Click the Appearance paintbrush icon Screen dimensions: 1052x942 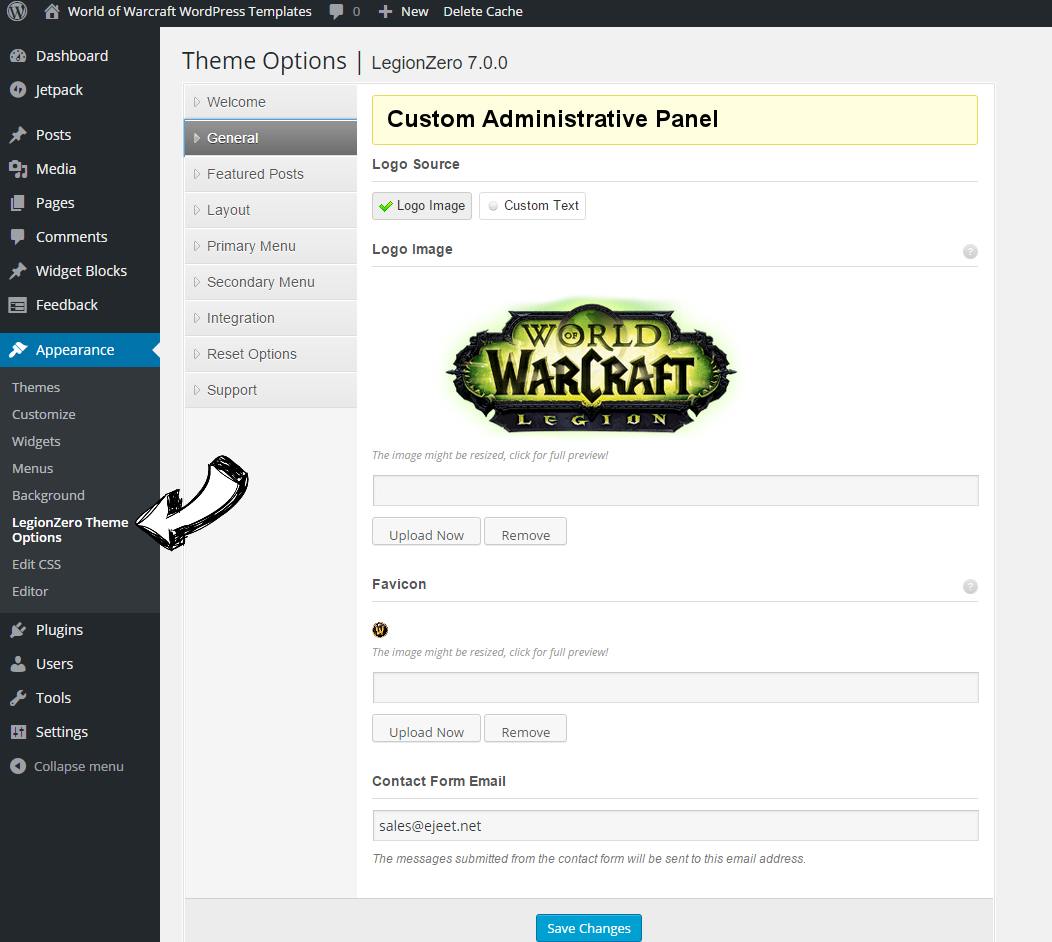(x=18, y=350)
